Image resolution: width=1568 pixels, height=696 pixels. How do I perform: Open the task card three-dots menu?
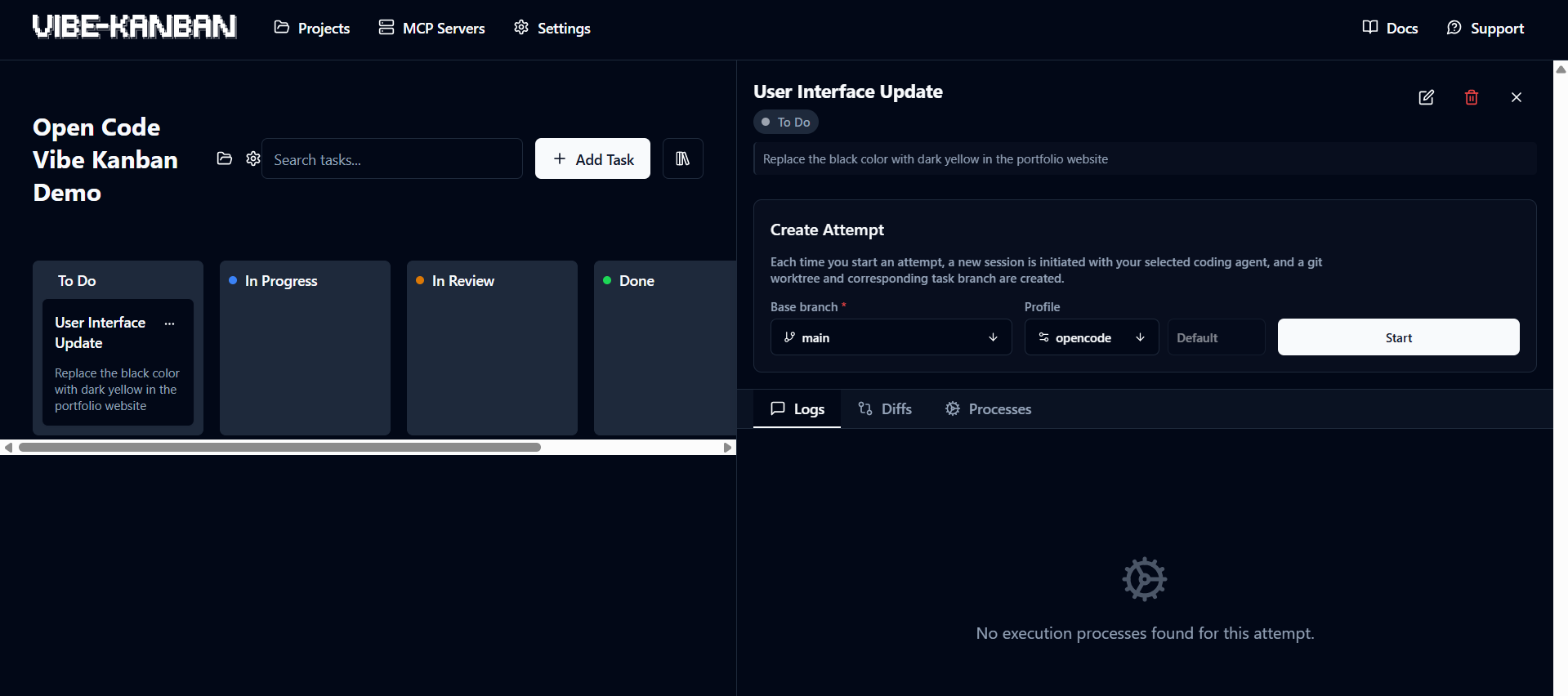pos(170,323)
